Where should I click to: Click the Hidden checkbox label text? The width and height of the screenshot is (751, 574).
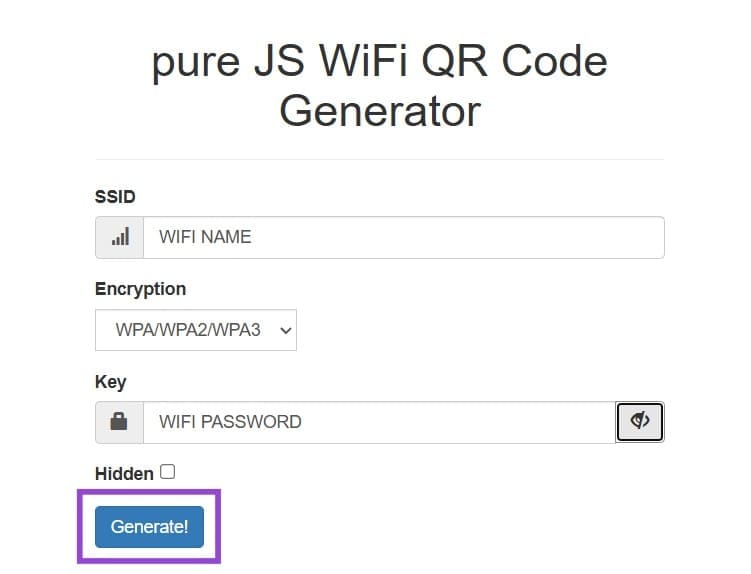124,473
